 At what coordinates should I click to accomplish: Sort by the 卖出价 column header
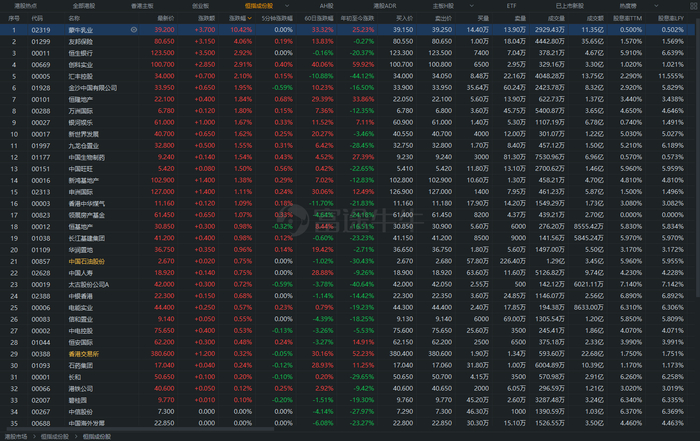(x=443, y=18)
